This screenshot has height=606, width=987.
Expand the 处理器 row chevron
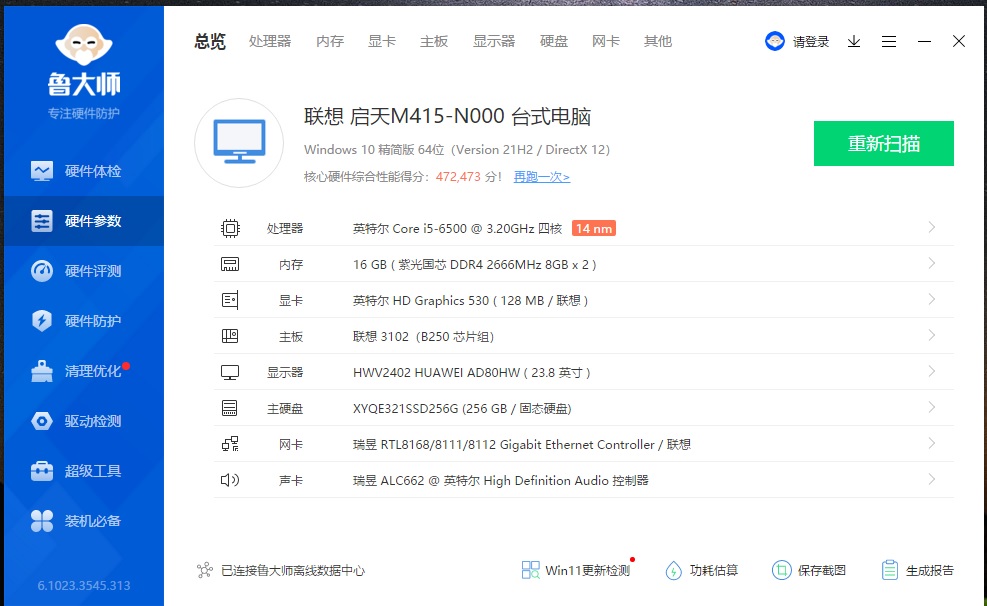pyautogui.click(x=932, y=227)
